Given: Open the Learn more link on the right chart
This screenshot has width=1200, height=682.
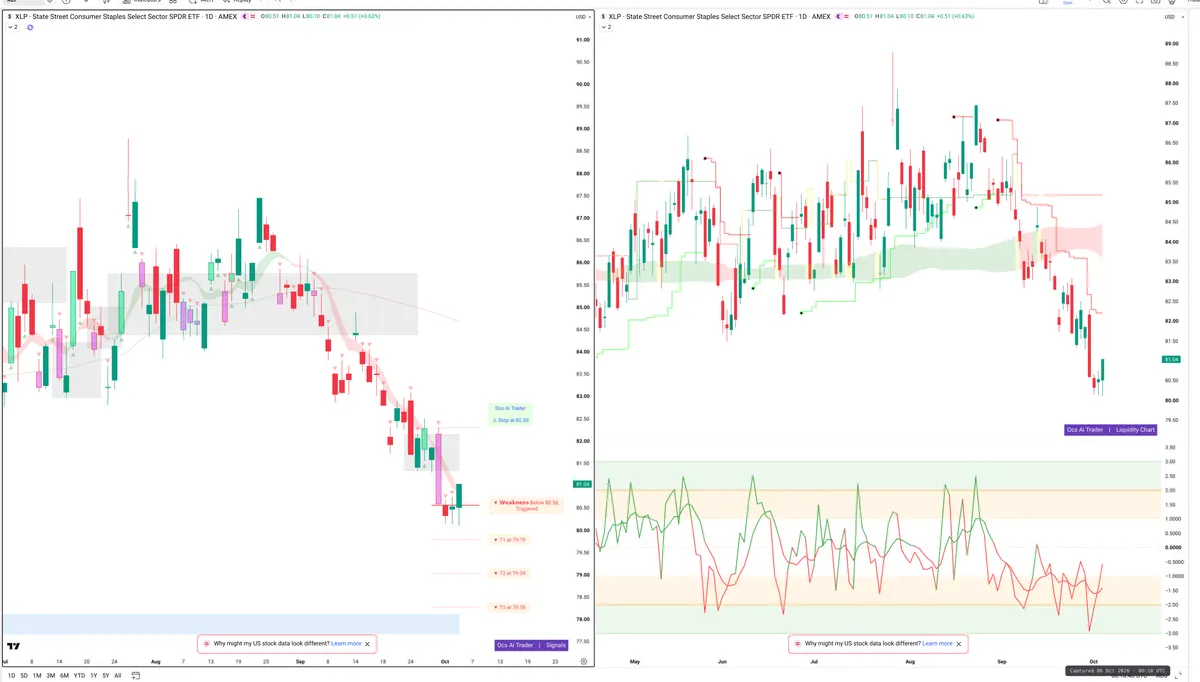Looking at the screenshot, I should tap(938, 644).
